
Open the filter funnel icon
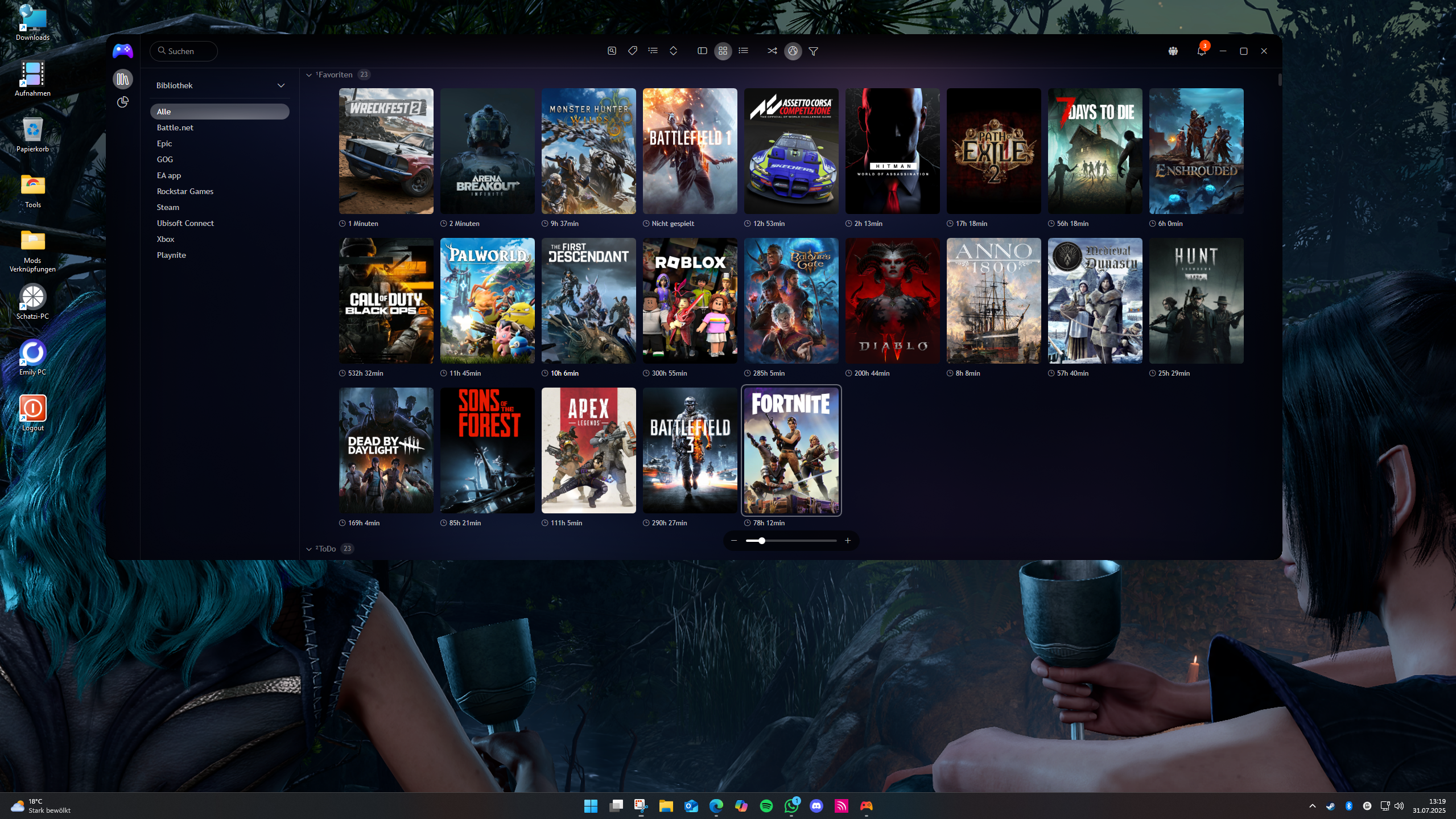[814, 51]
